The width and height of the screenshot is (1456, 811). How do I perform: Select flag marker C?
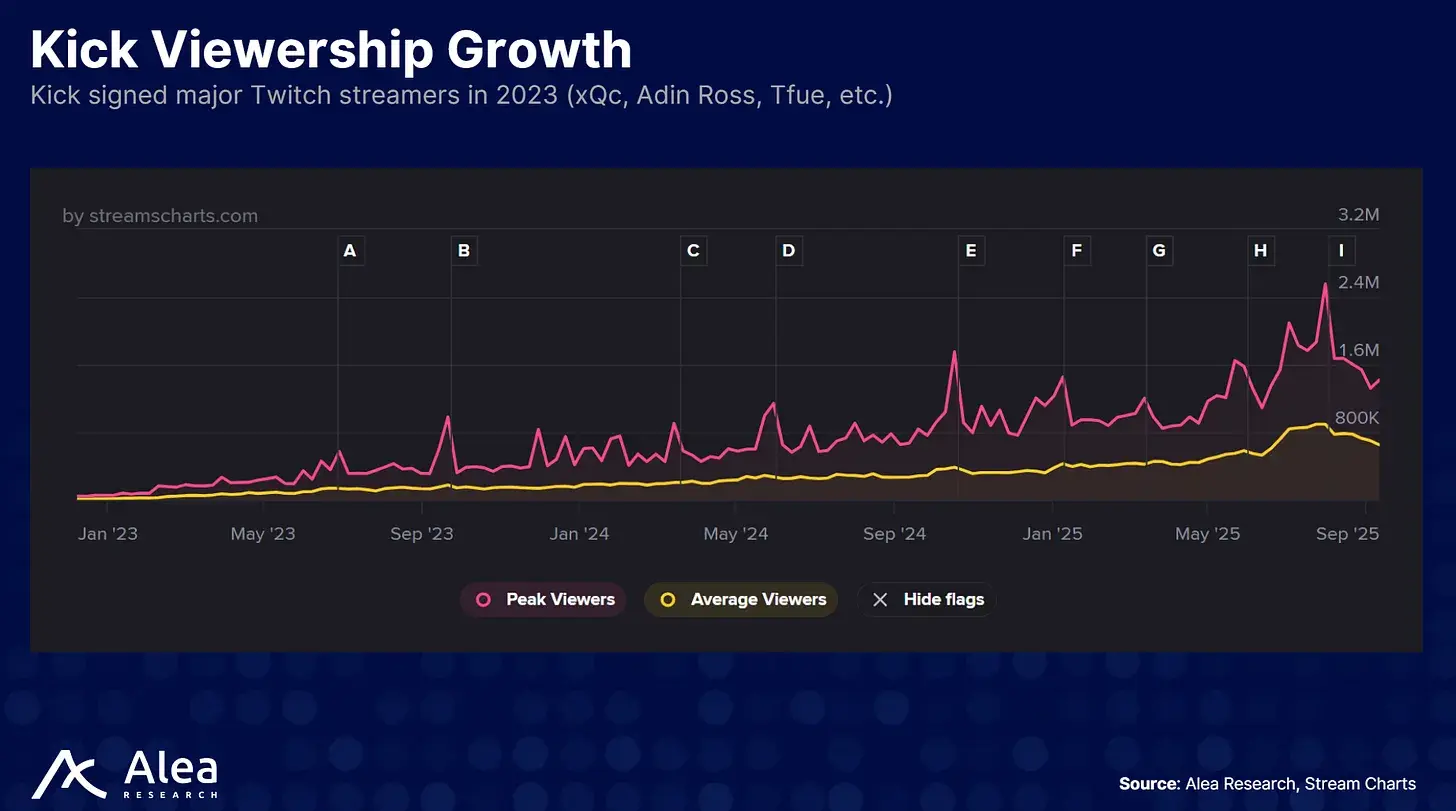[693, 251]
